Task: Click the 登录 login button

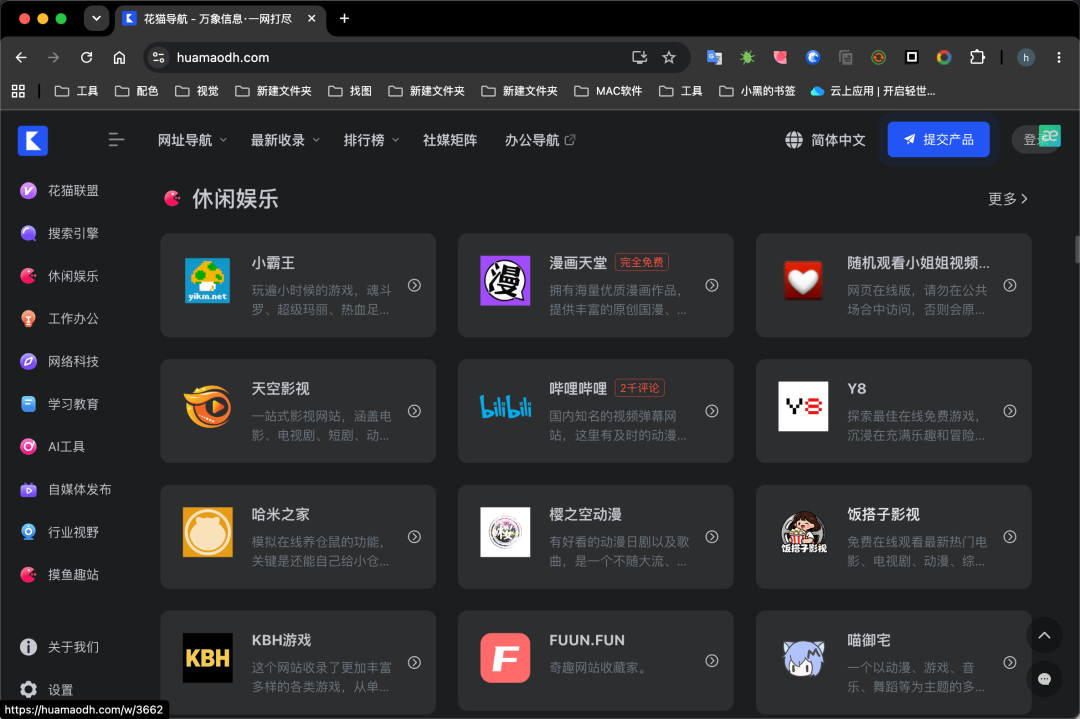Action: click(x=1035, y=140)
